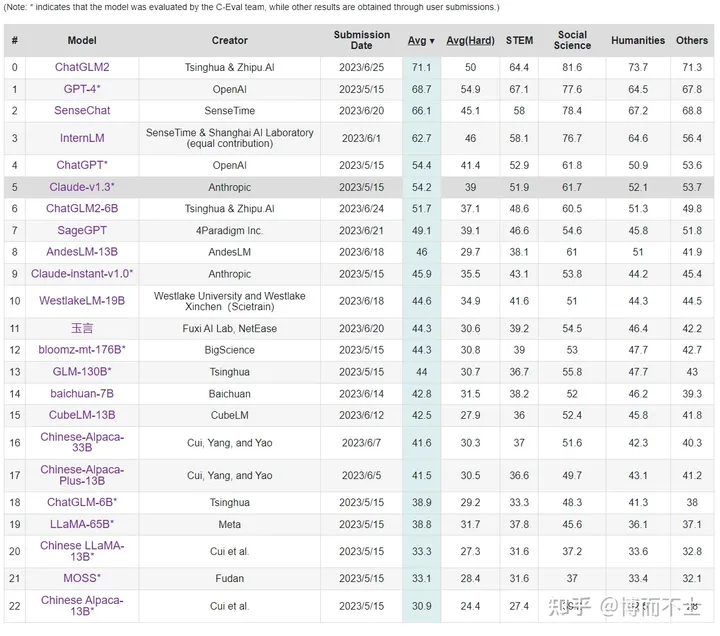The width and height of the screenshot is (720, 636).
Task: Select 'Westlake University and Westlake Xinchen' cell
Action: 230,301
